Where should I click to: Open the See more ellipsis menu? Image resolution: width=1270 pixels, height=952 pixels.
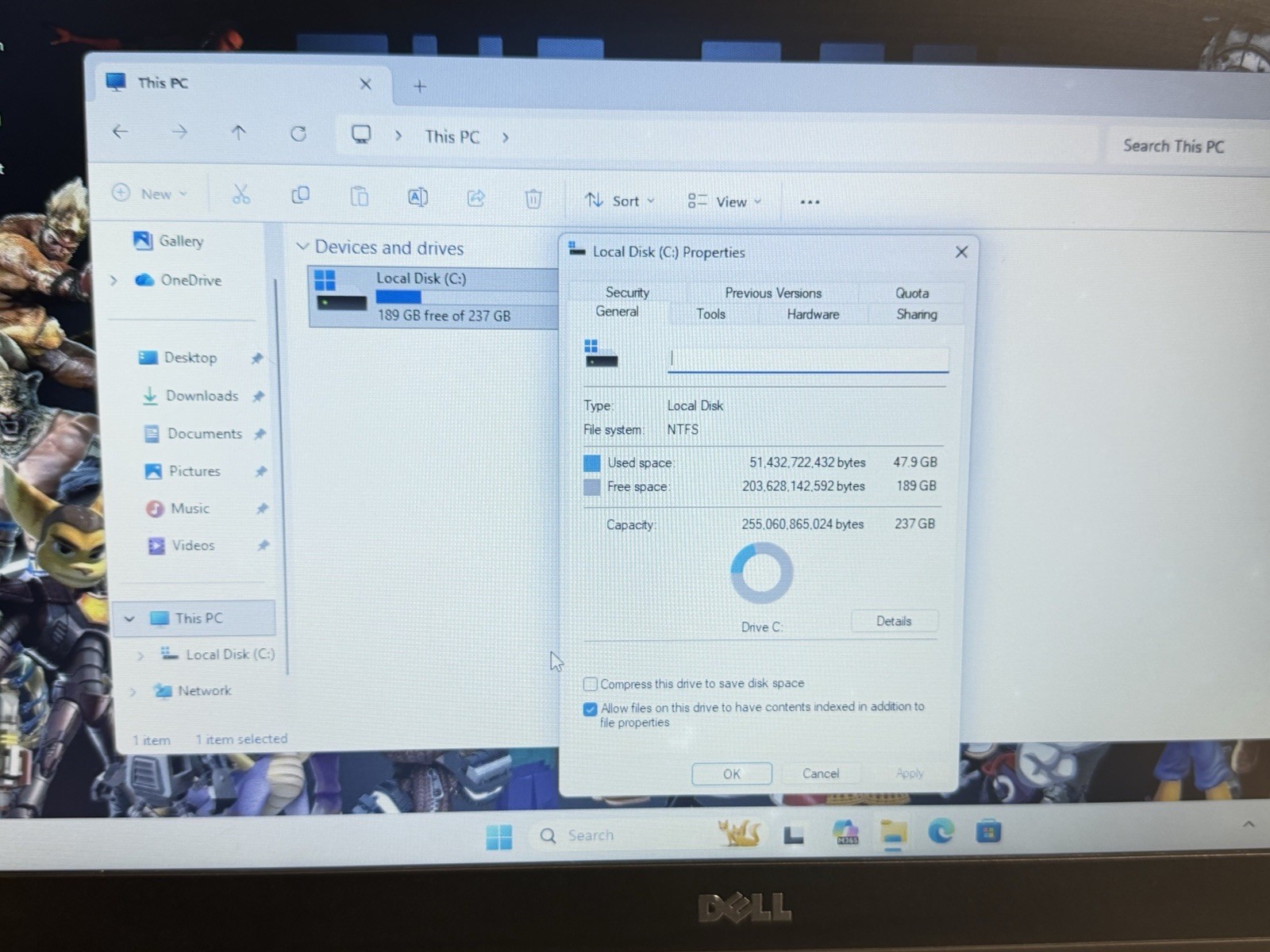click(x=810, y=202)
